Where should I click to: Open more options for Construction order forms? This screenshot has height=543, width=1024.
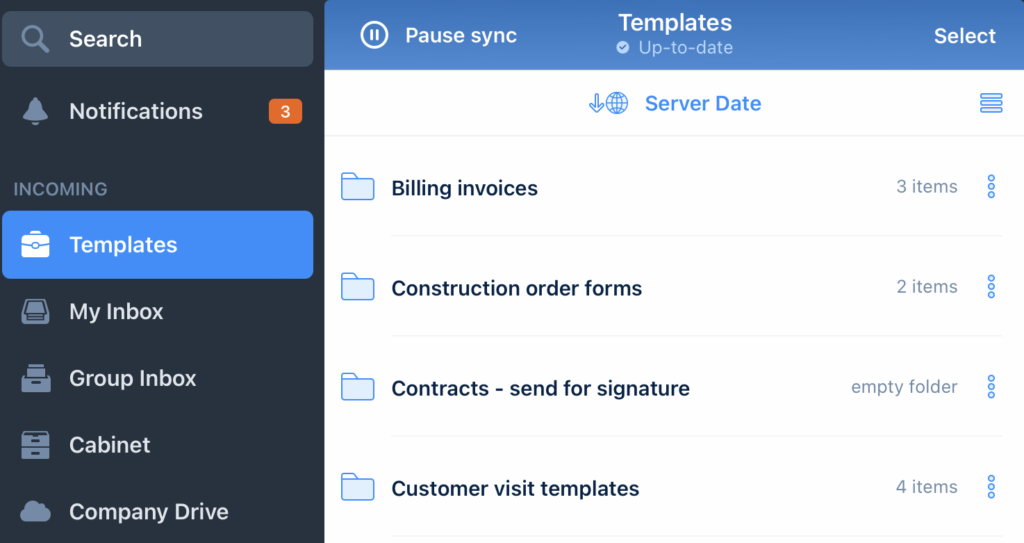990,287
